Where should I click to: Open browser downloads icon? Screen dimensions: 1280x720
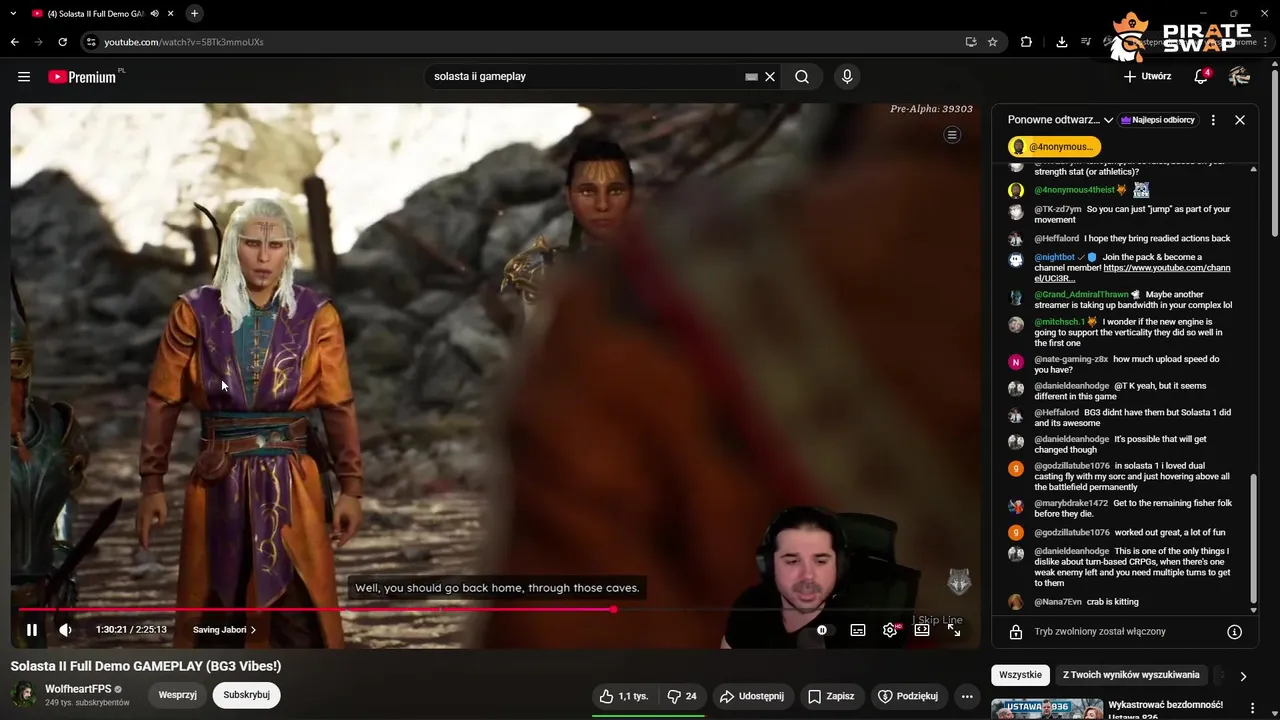(x=1061, y=42)
